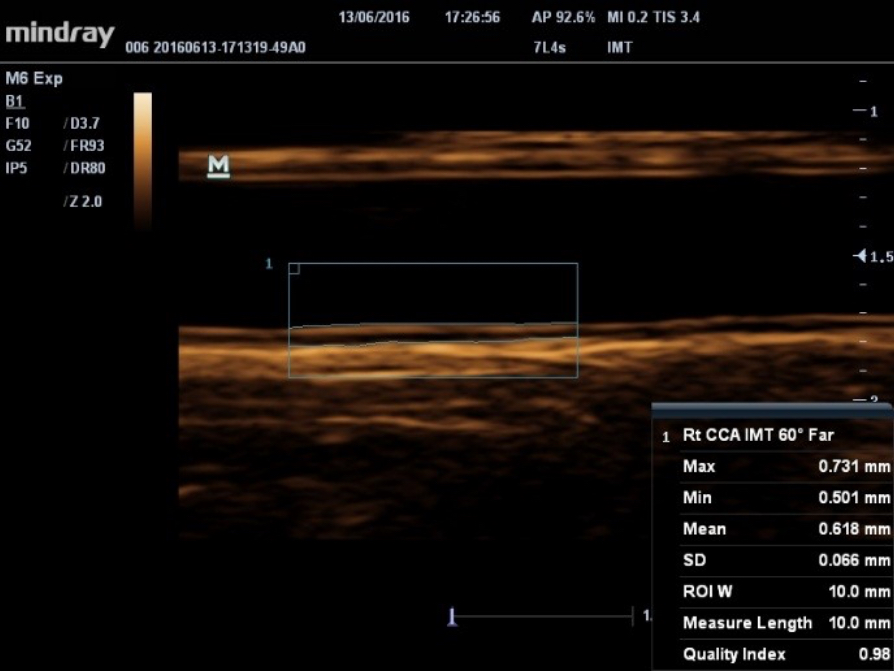
Task: Click the F10 frequency parameter
Action: 17,123
